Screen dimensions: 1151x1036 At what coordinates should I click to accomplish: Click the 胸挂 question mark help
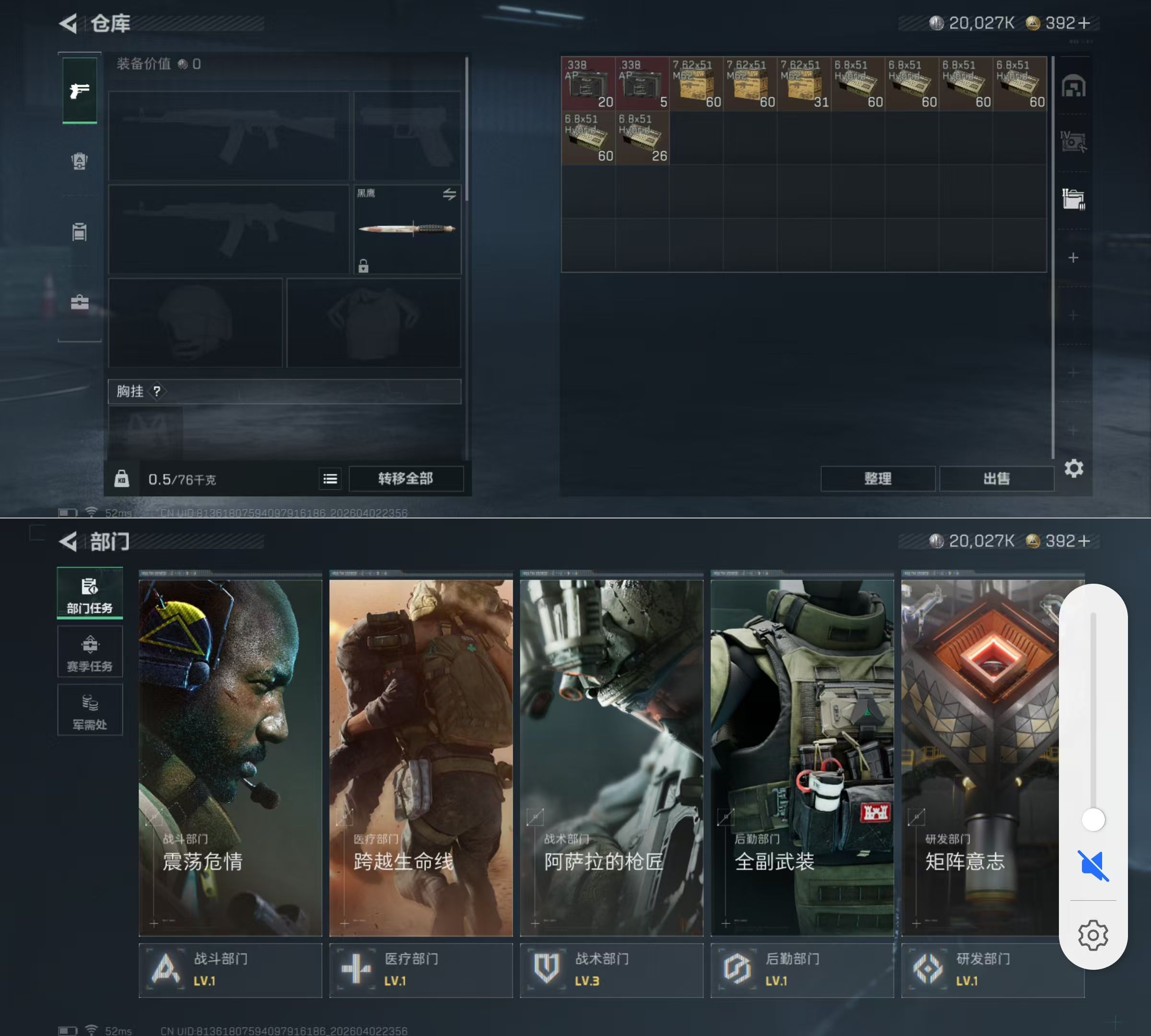pos(156,391)
